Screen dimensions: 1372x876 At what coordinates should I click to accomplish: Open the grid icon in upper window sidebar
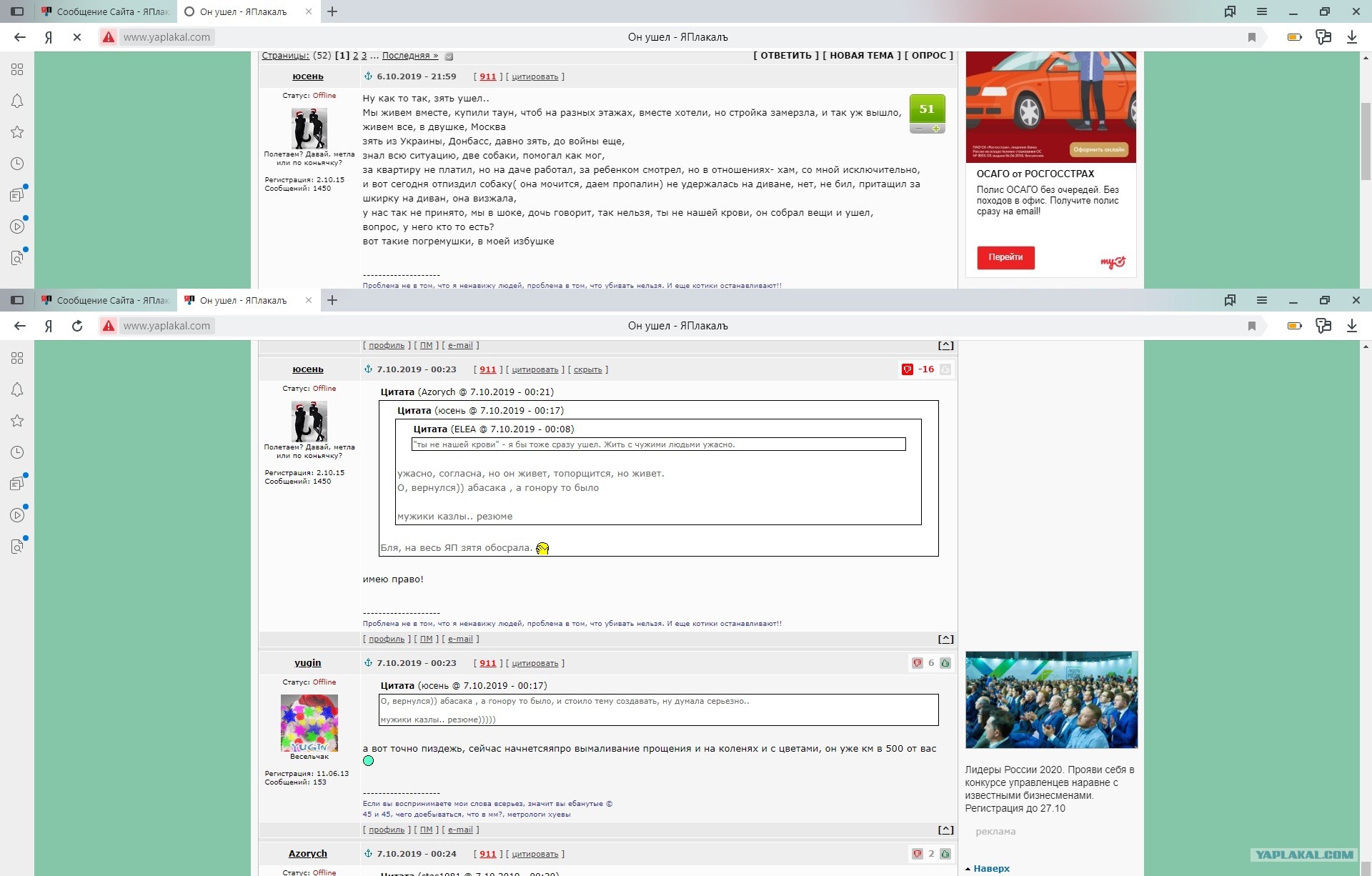pos(17,69)
